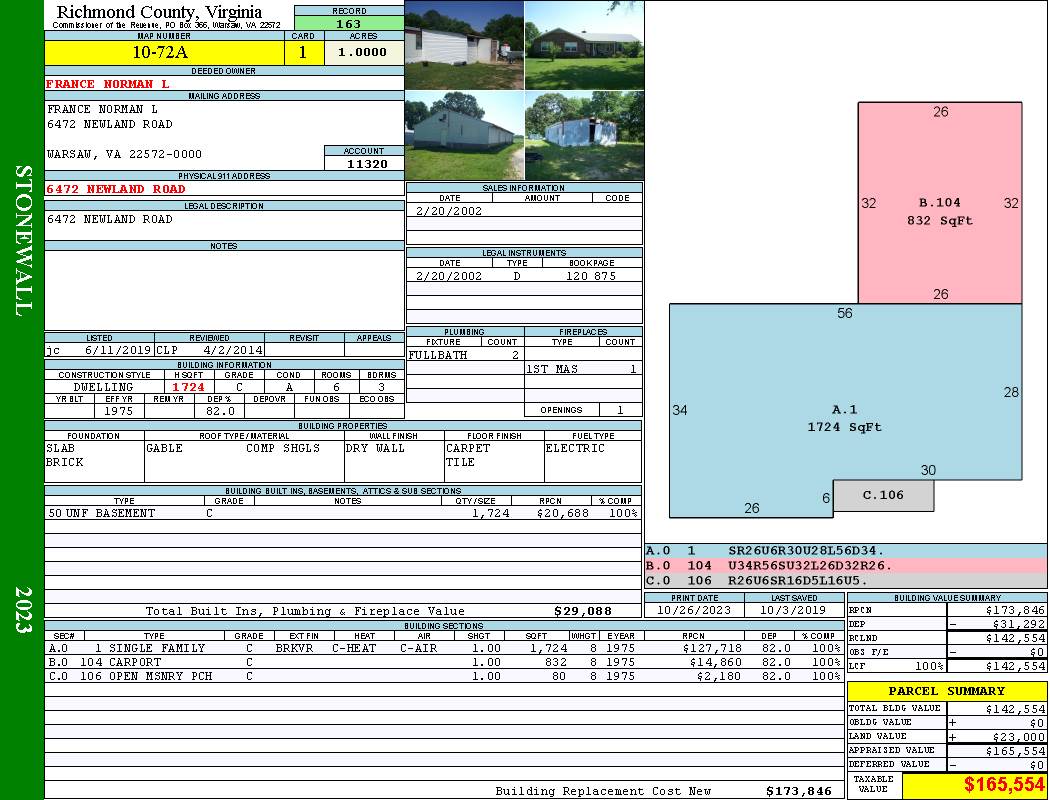Select the 6472 NEWLAND ROAD physical address
Viewport: 1050px width, 800px height.
click(x=116, y=189)
